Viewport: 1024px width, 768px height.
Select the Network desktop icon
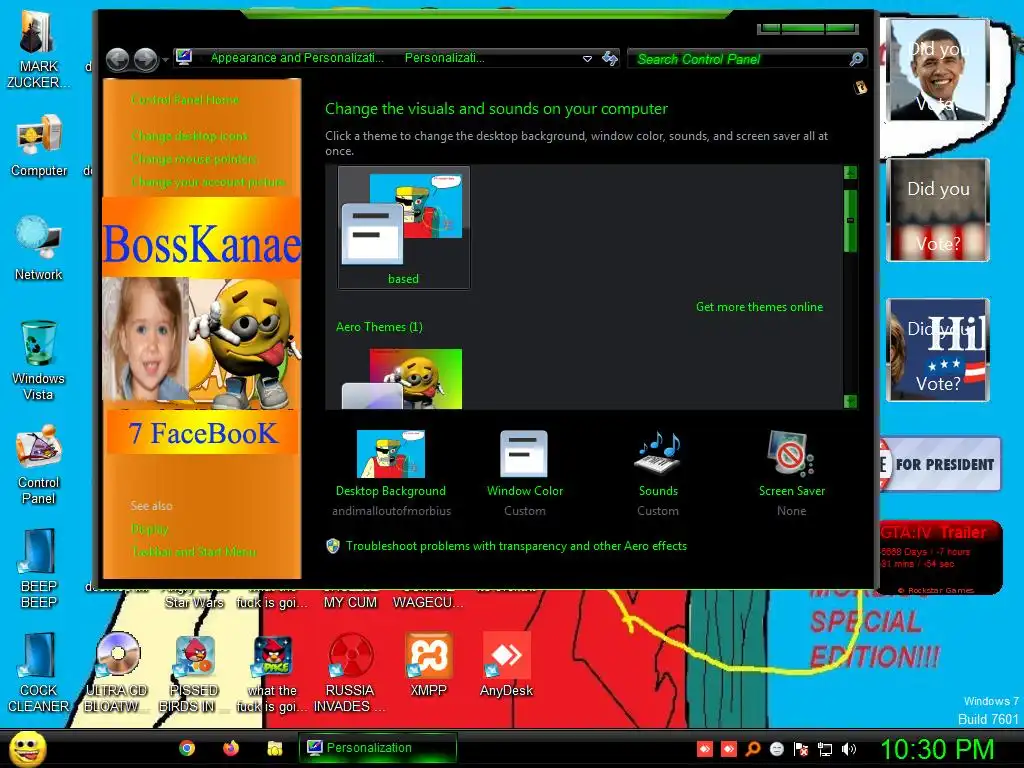[39, 249]
